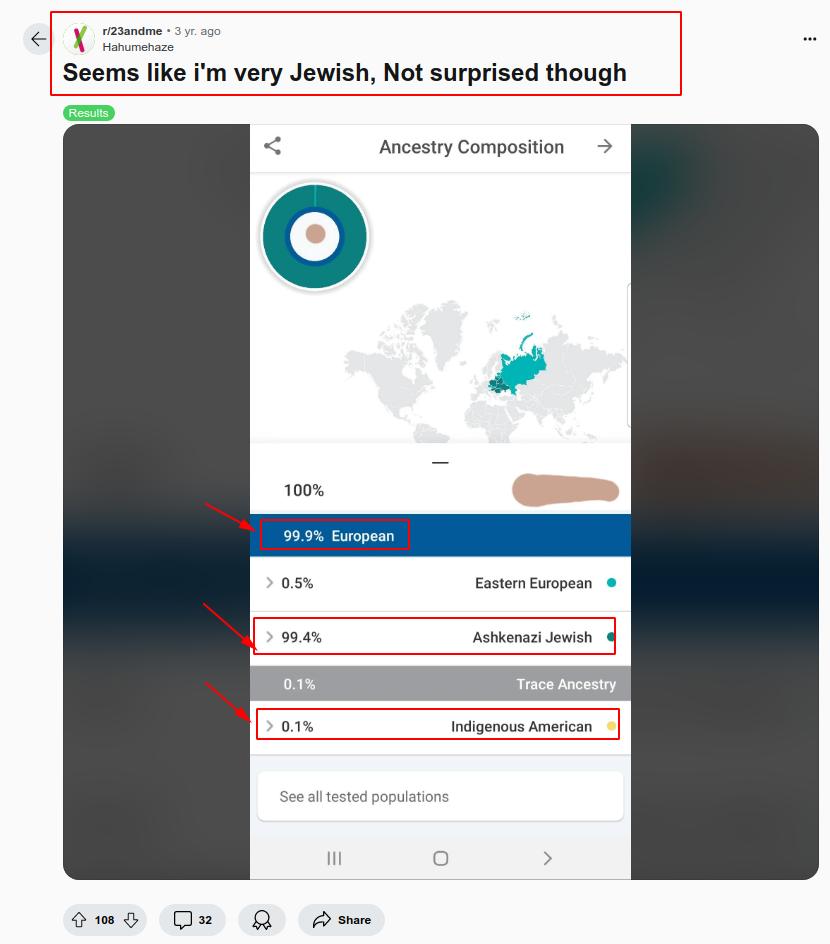Open the post options three-dot menu
The image size is (830, 944).
(810, 39)
